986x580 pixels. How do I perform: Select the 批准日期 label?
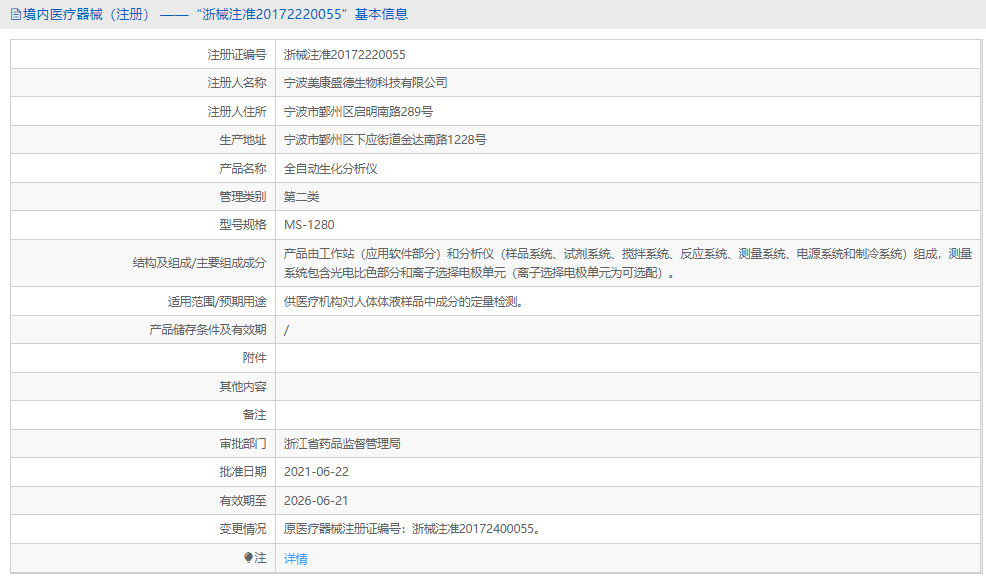pyautogui.click(x=243, y=472)
